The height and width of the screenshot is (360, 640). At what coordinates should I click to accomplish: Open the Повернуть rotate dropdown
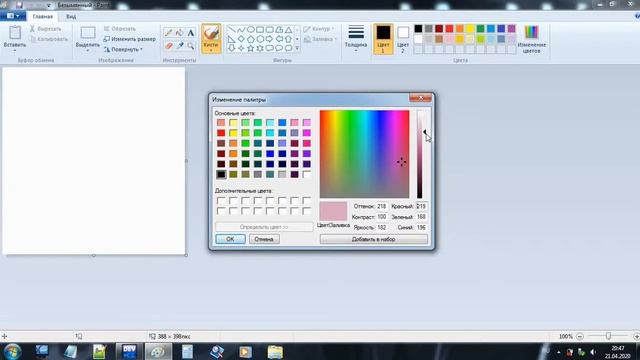(123, 49)
